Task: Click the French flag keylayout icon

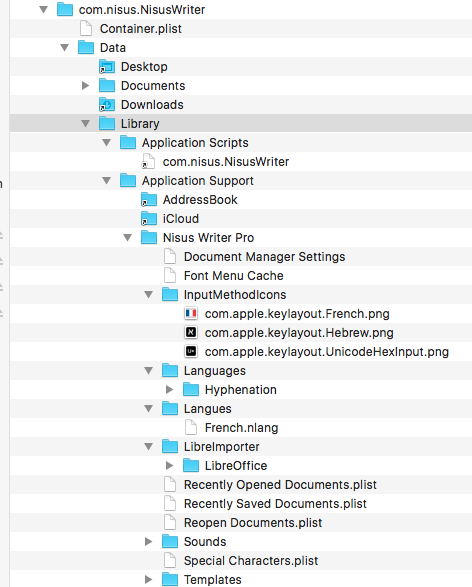Action: pyautogui.click(x=191, y=313)
